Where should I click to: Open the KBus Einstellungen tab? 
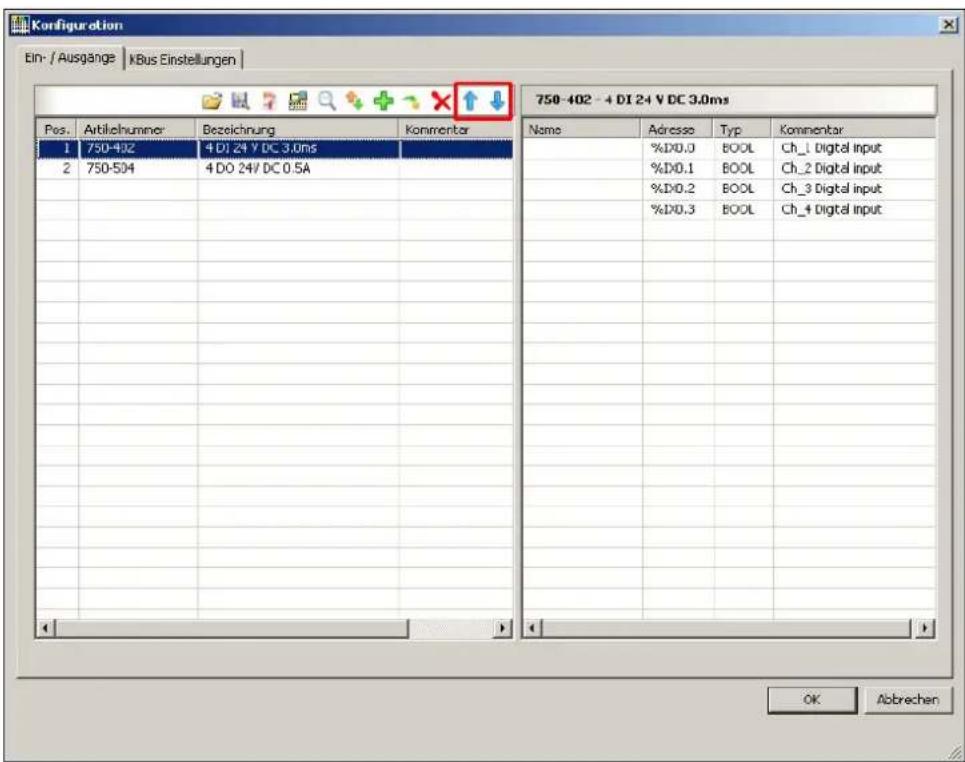[183, 60]
